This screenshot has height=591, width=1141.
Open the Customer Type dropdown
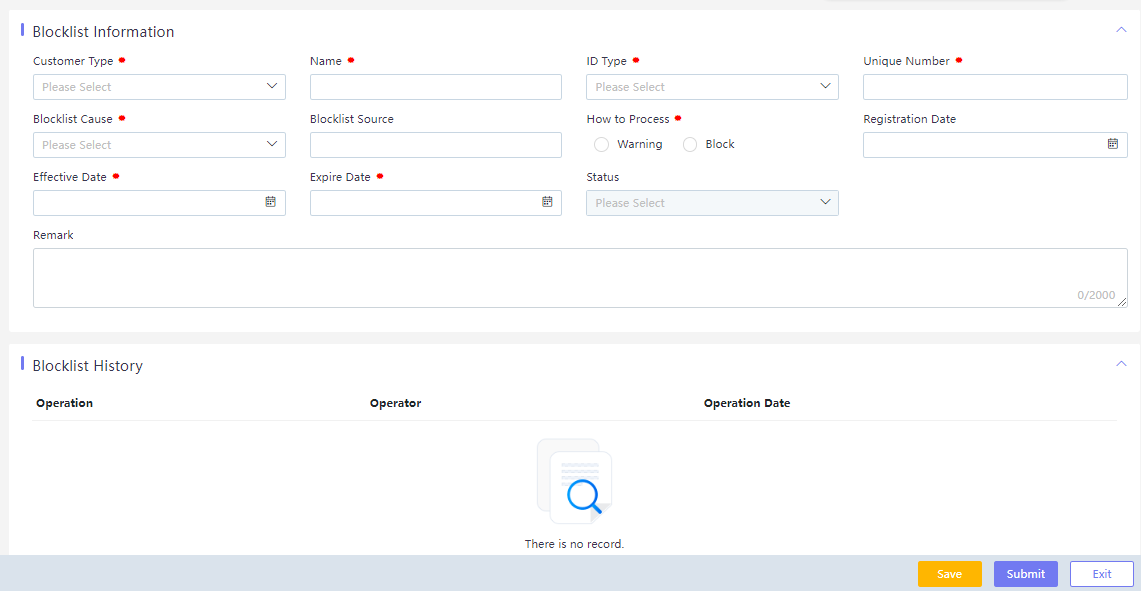pyautogui.click(x=159, y=87)
